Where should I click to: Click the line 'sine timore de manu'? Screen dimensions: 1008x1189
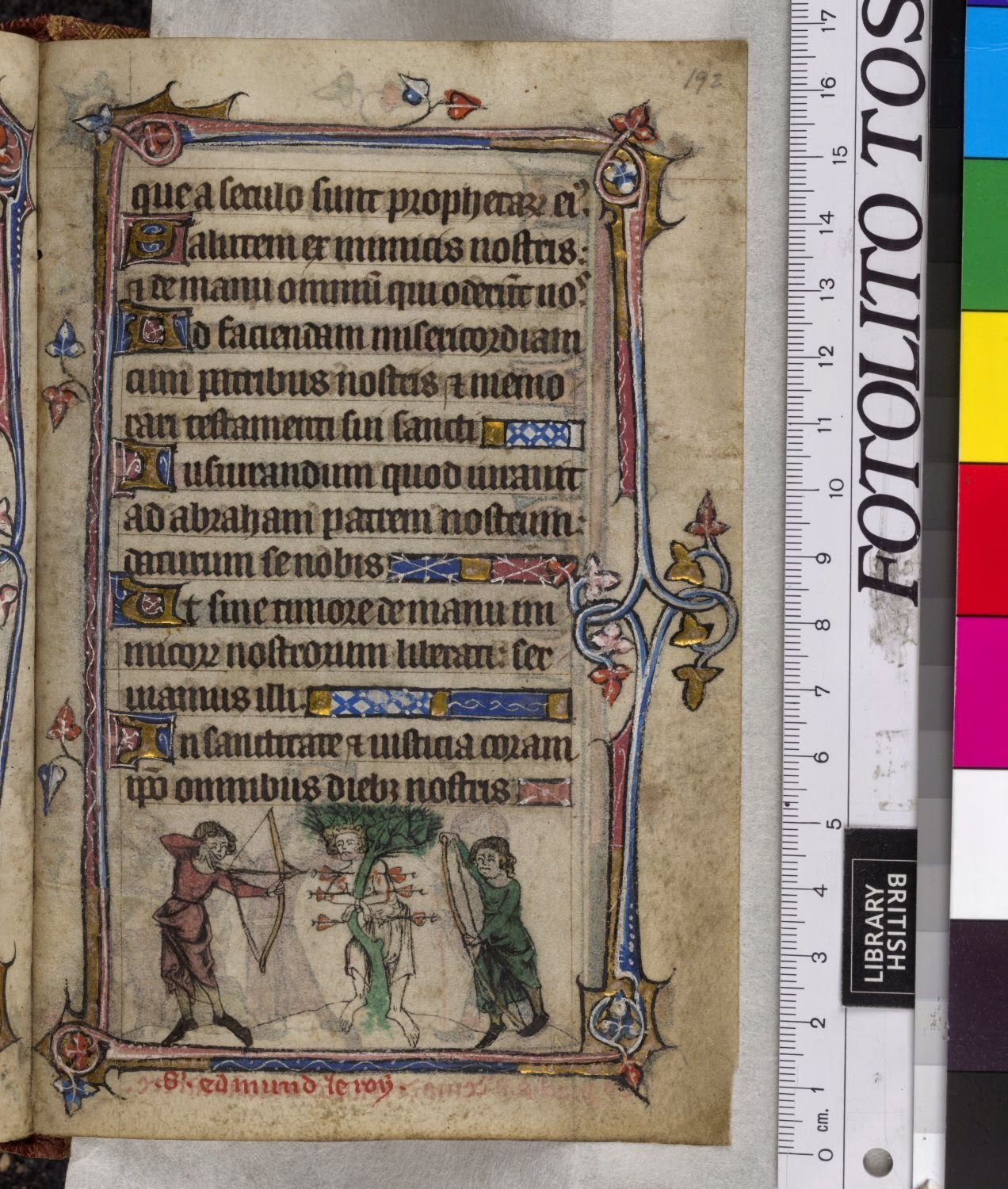pos(357,611)
